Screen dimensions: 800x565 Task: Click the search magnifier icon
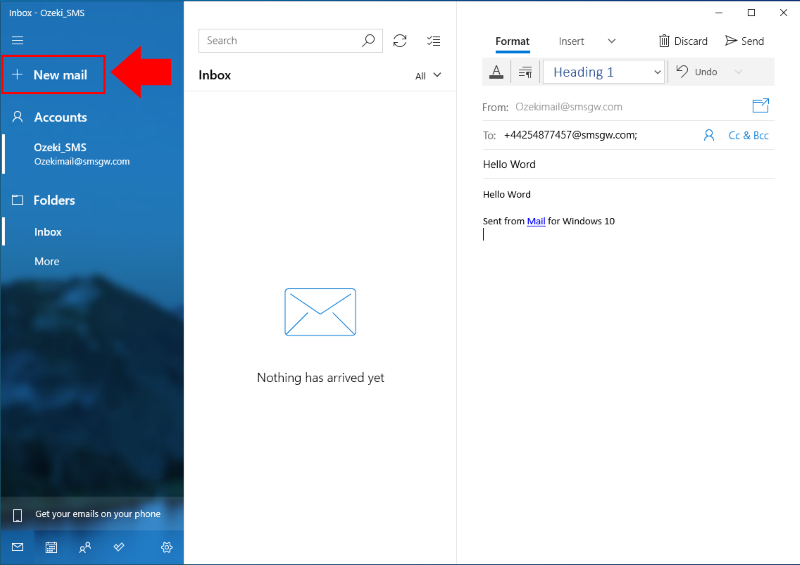pyautogui.click(x=368, y=40)
